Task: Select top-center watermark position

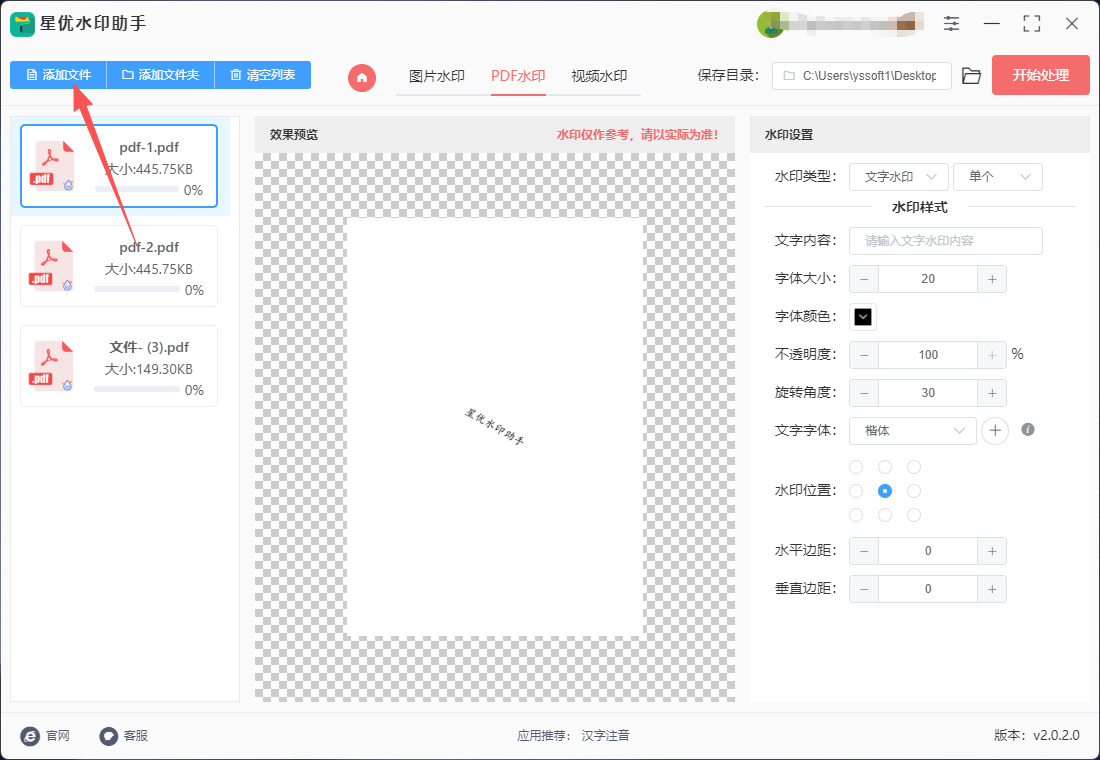Action: click(x=885, y=467)
